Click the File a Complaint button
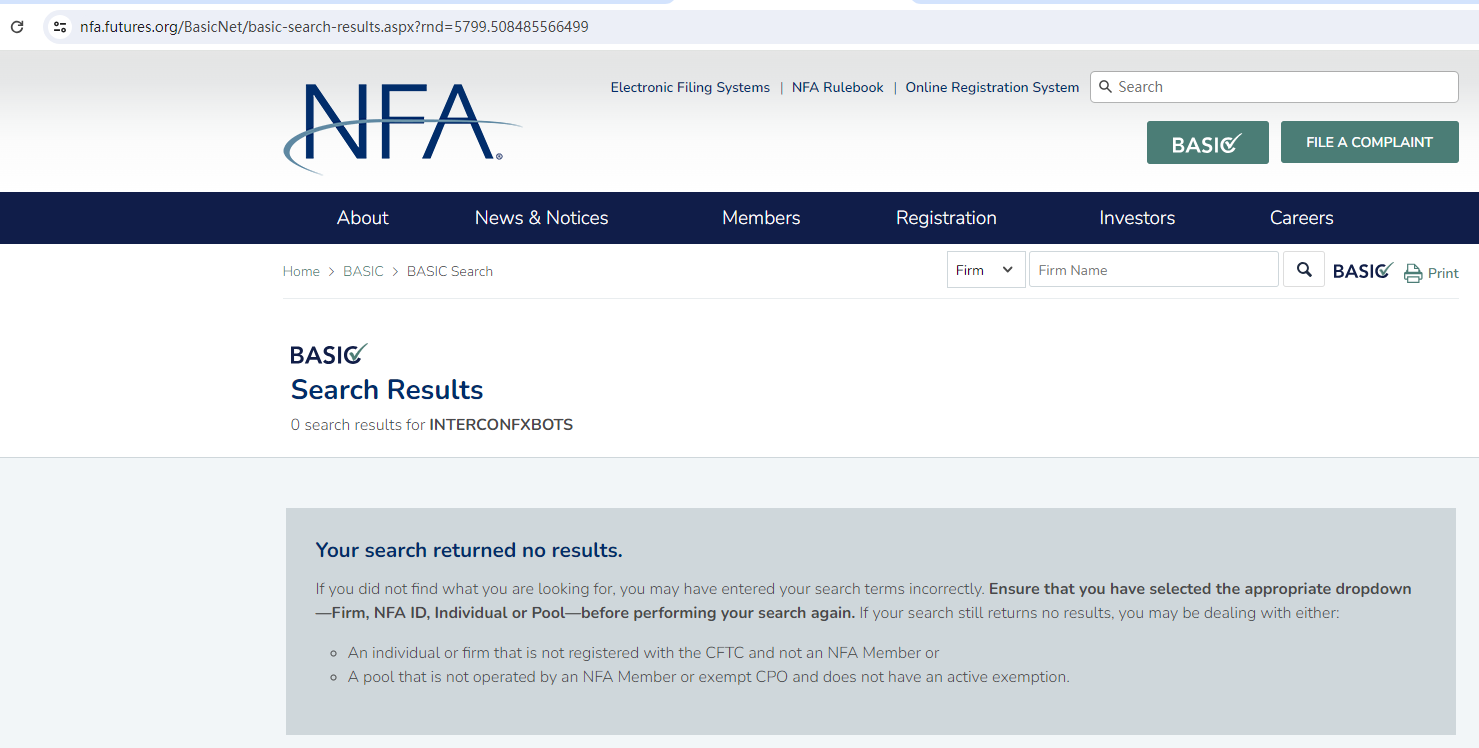 point(1369,142)
